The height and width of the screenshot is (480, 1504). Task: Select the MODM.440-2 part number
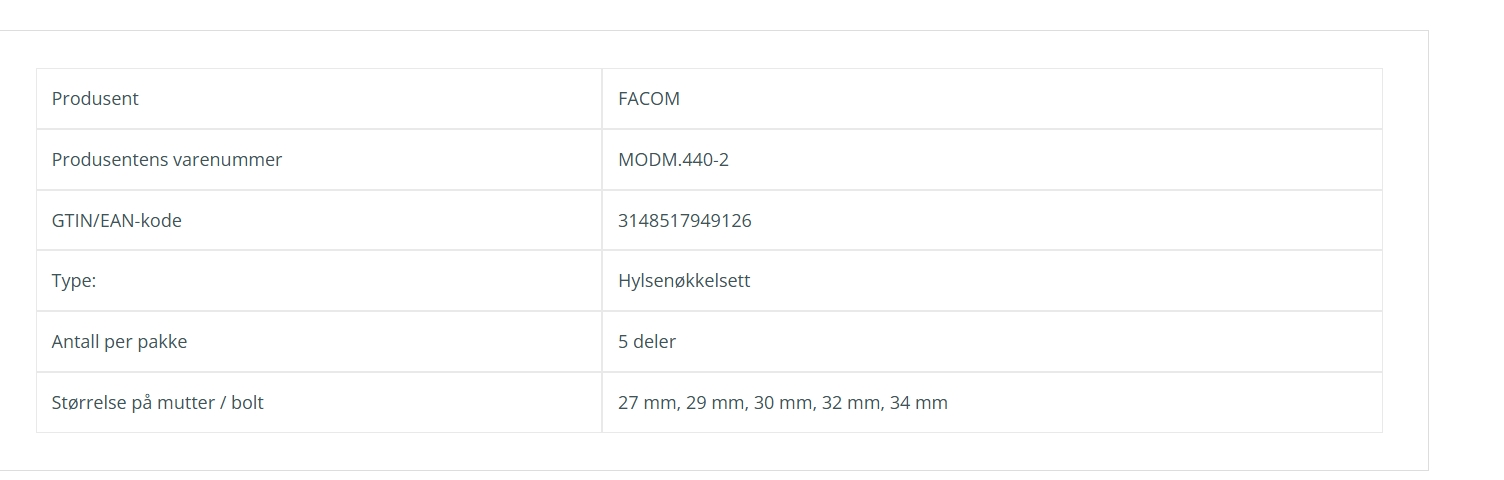coord(673,160)
